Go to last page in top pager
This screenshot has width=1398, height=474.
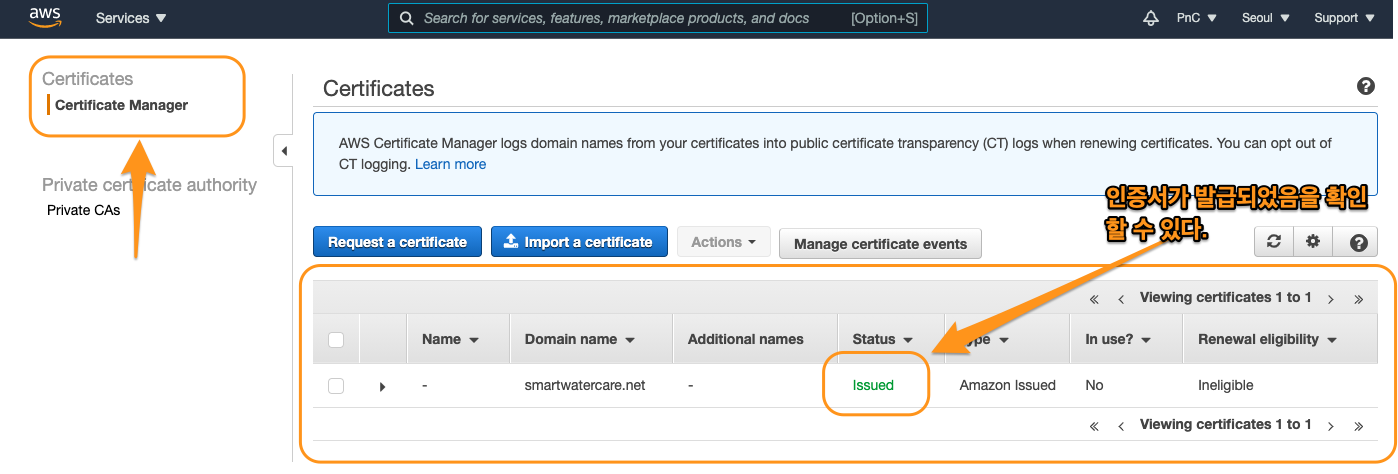pyautogui.click(x=1358, y=298)
